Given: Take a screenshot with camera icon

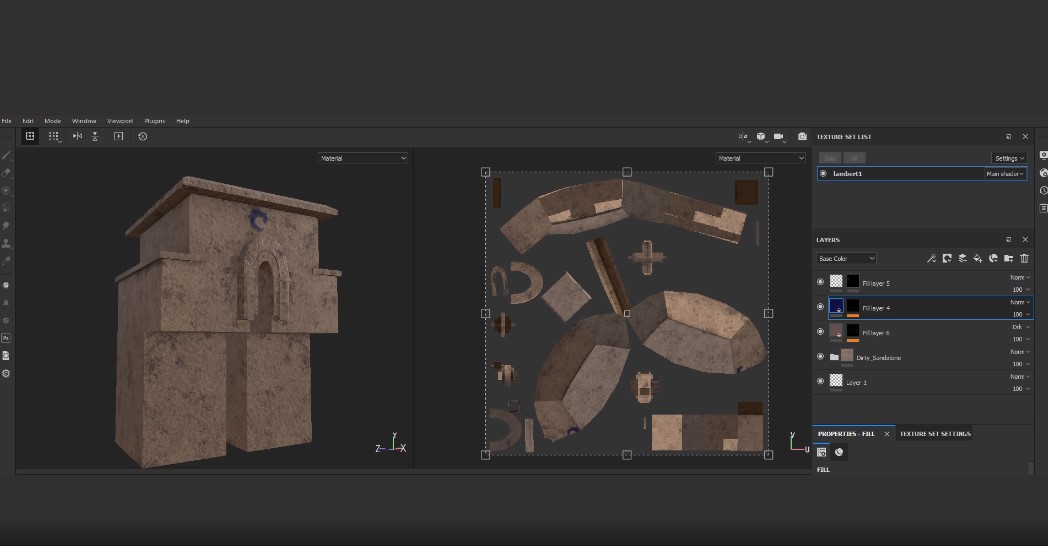Looking at the screenshot, I should pyautogui.click(x=801, y=136).
